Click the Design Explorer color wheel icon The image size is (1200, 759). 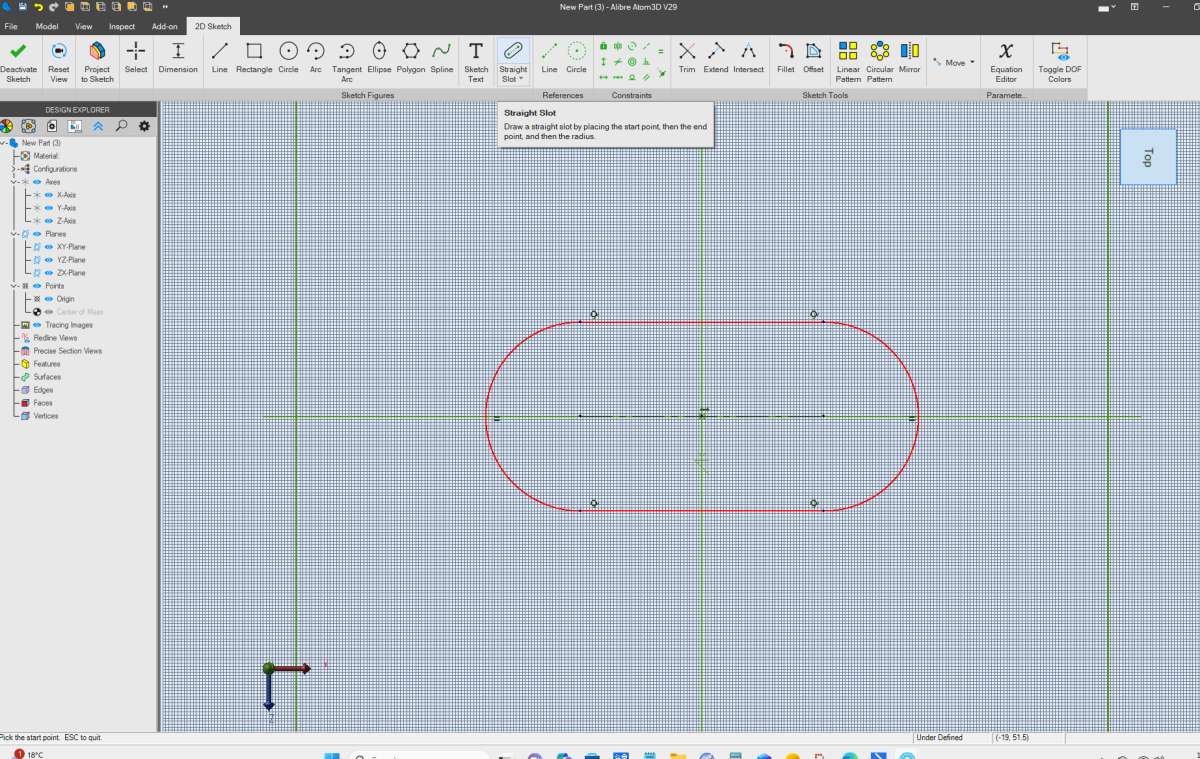tap(6, 126)
